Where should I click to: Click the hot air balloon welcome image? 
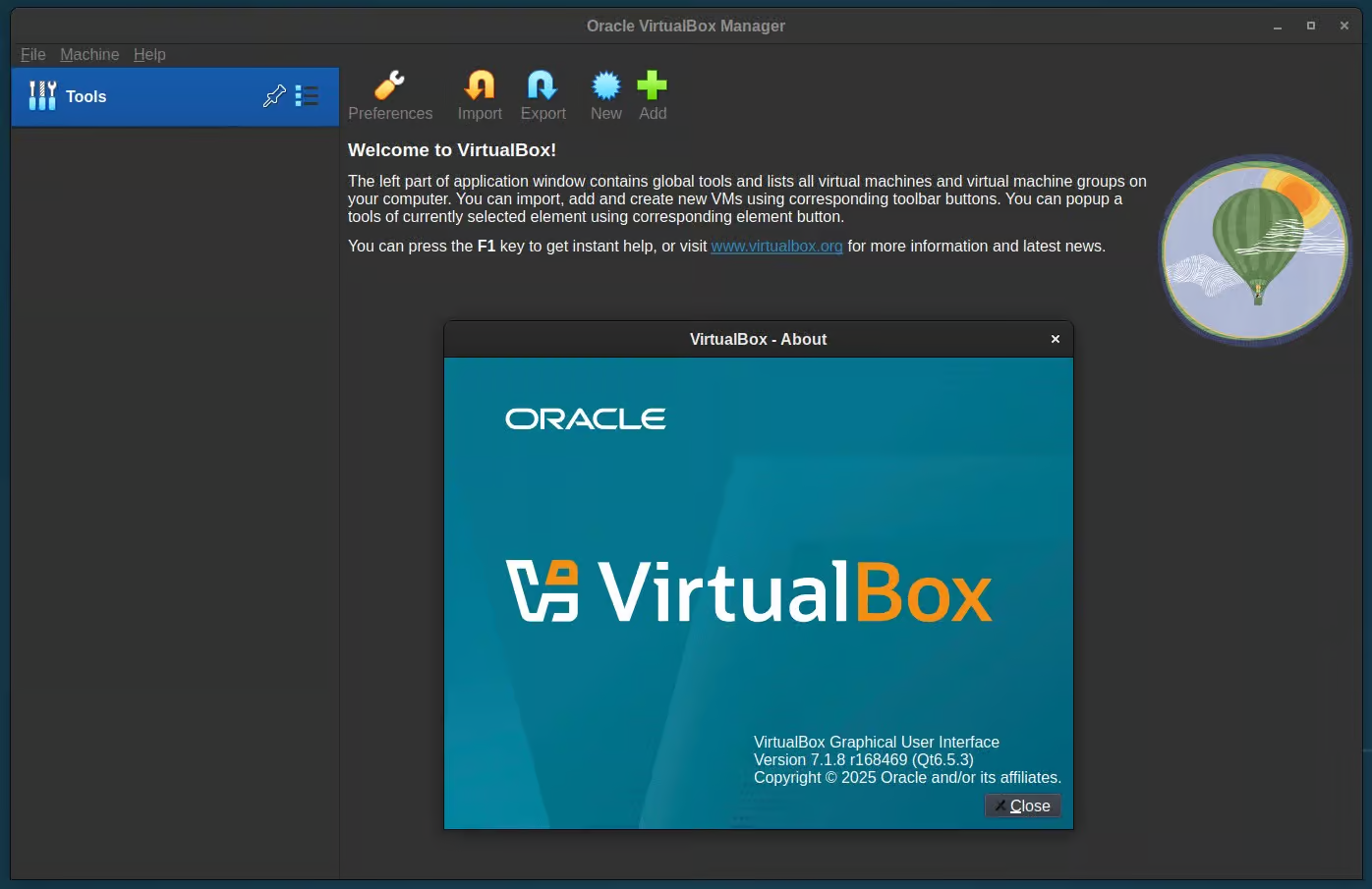(x=1255, y=250)
